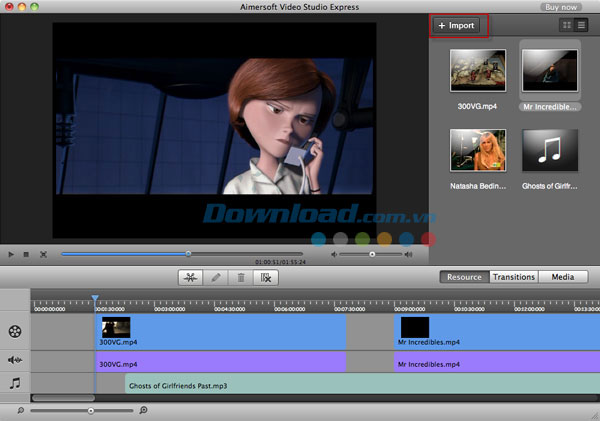
Task: Mute audio with the low-volume speaker icon
Action: [334, 254]
